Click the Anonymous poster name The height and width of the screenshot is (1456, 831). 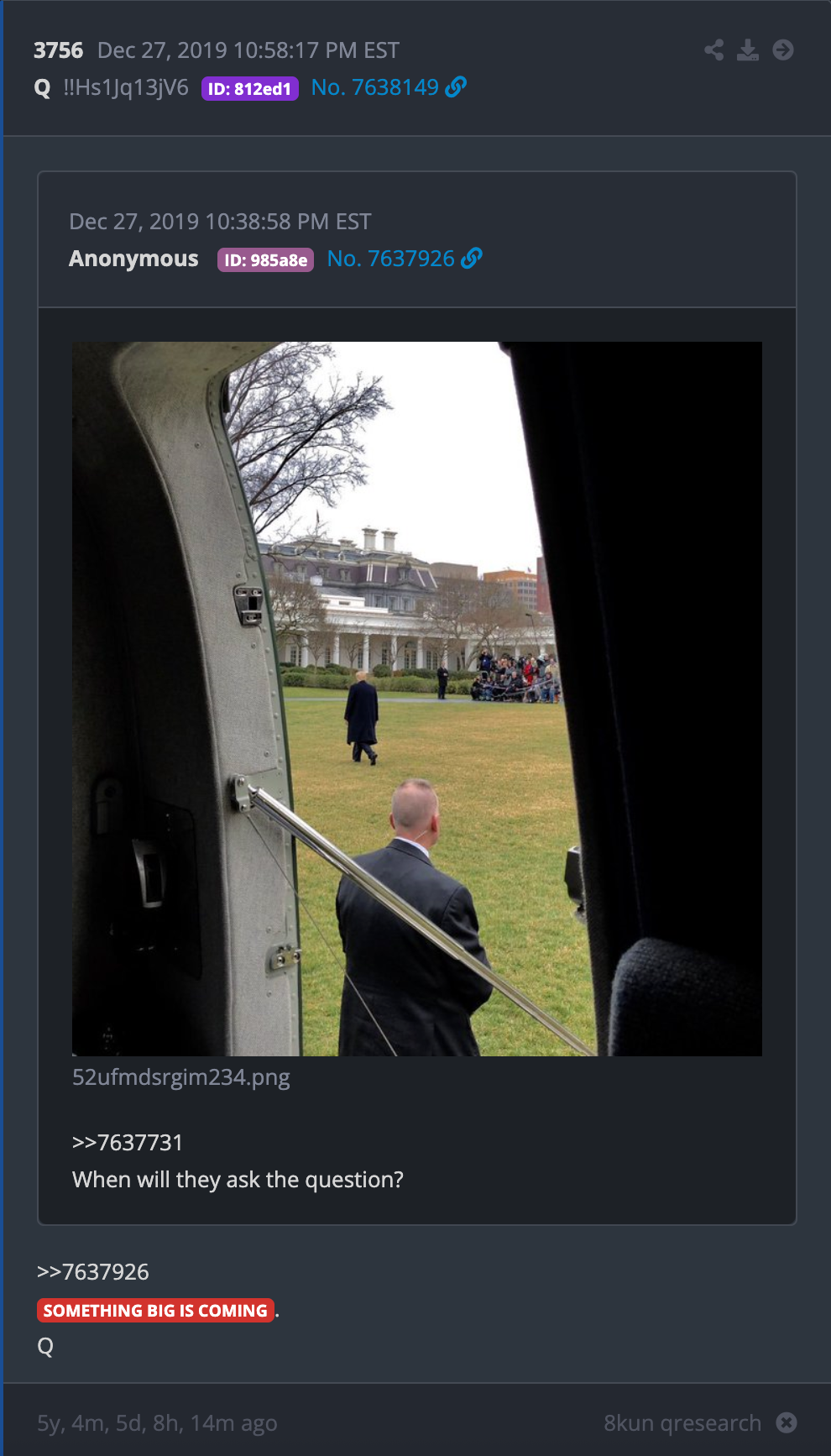(x=133, y=259)
